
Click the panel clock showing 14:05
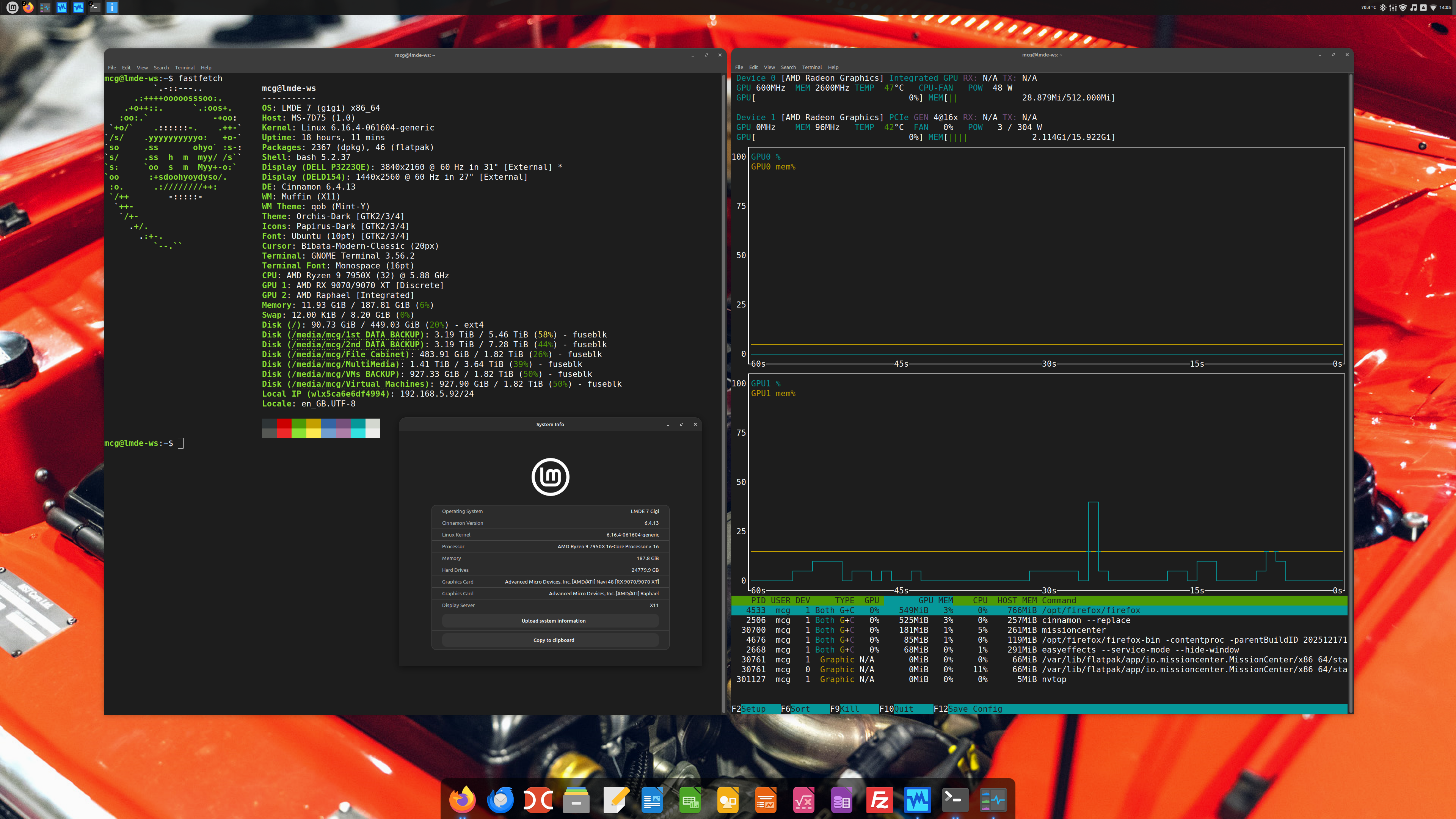click(x=1445, y=8)
